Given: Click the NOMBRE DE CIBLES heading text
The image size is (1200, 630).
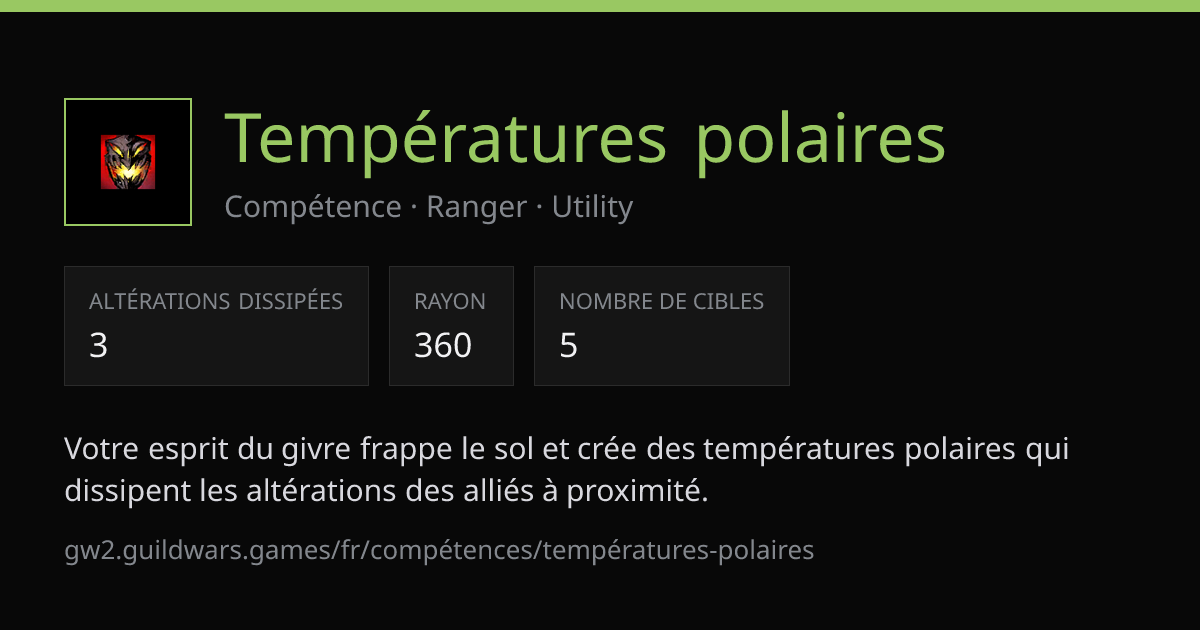Looking at the screenshot, I should 662,301.
